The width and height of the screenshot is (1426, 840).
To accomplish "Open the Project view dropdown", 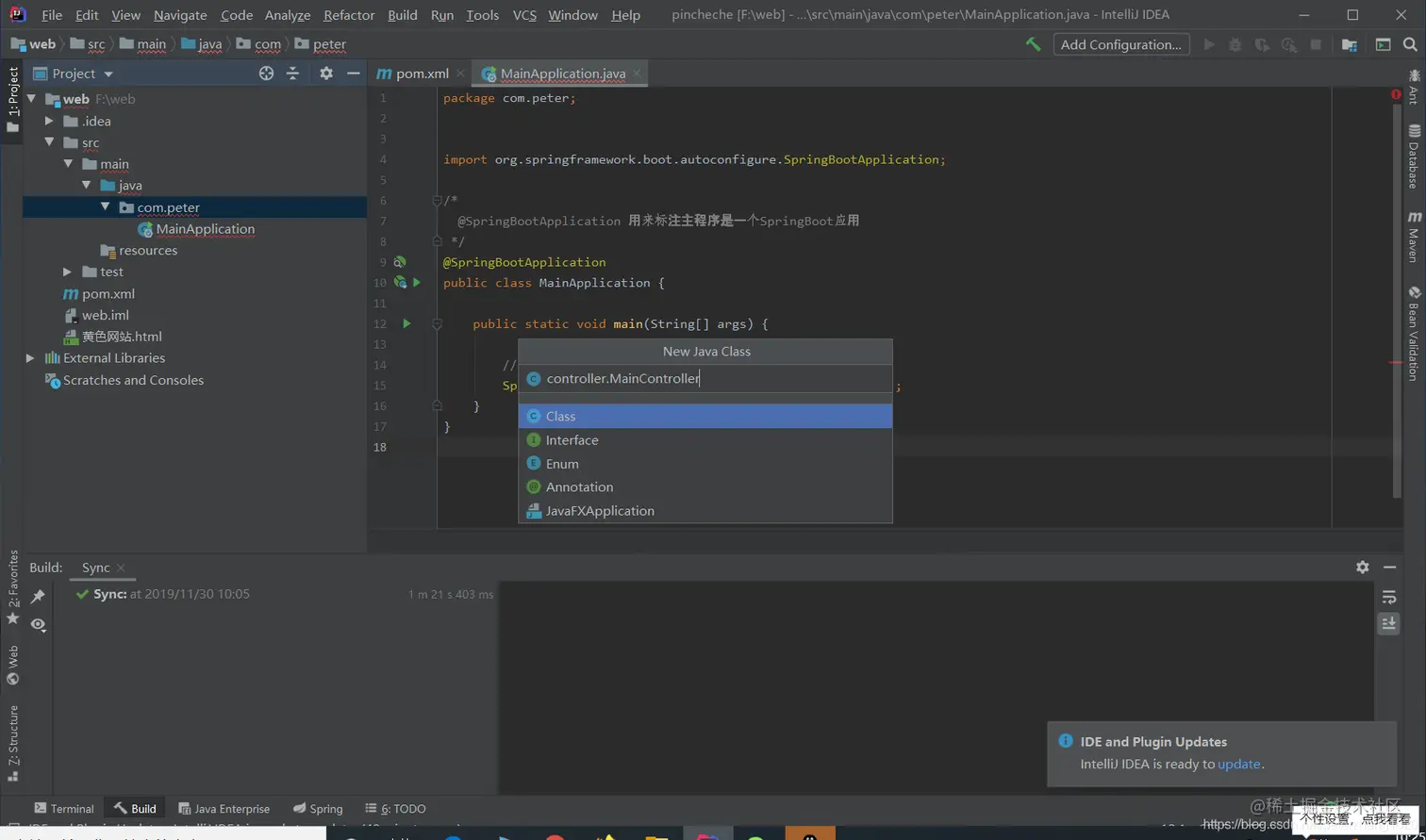I will coord(108,74).
